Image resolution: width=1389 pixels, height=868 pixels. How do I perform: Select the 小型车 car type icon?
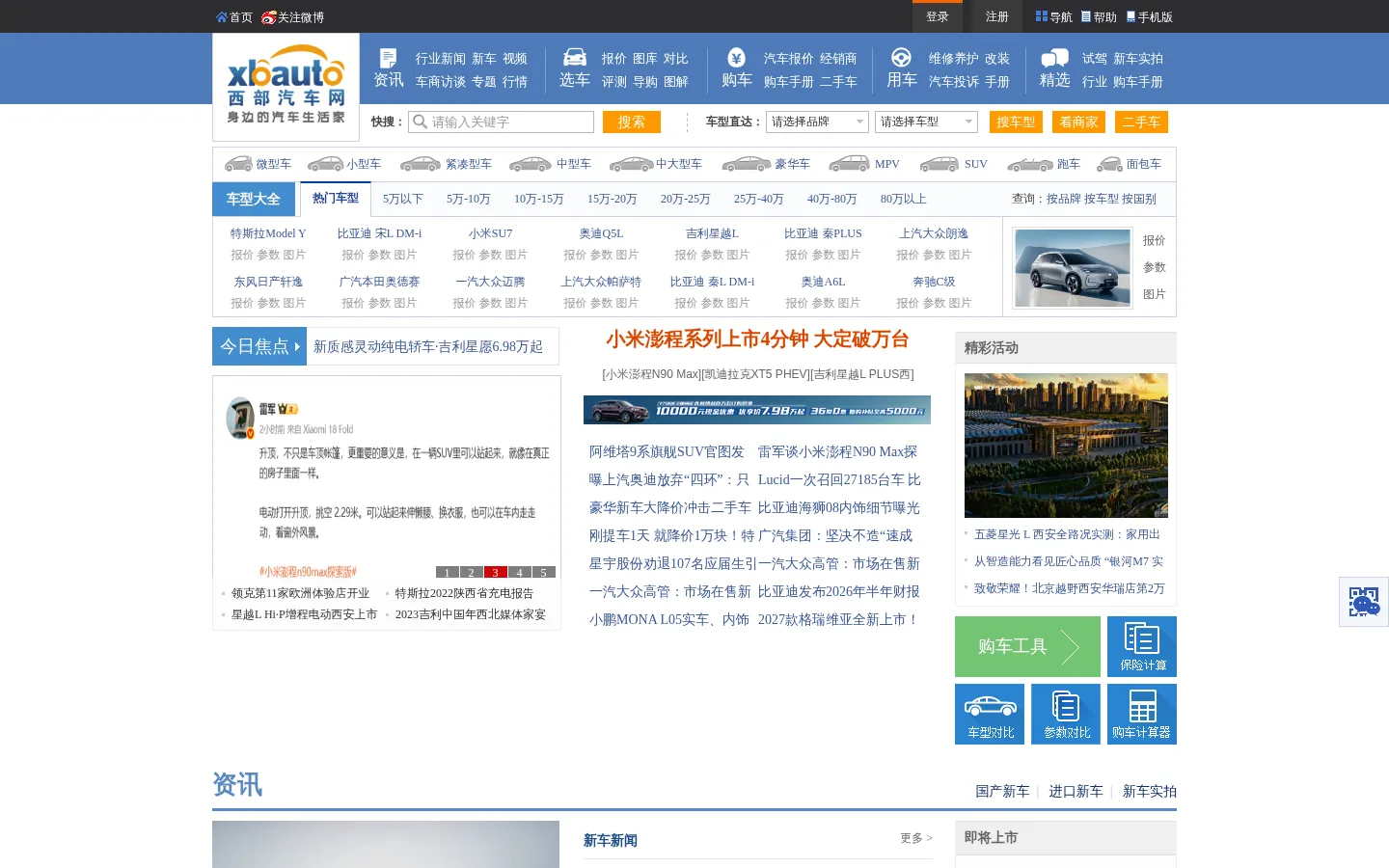(x=325, y=164)
